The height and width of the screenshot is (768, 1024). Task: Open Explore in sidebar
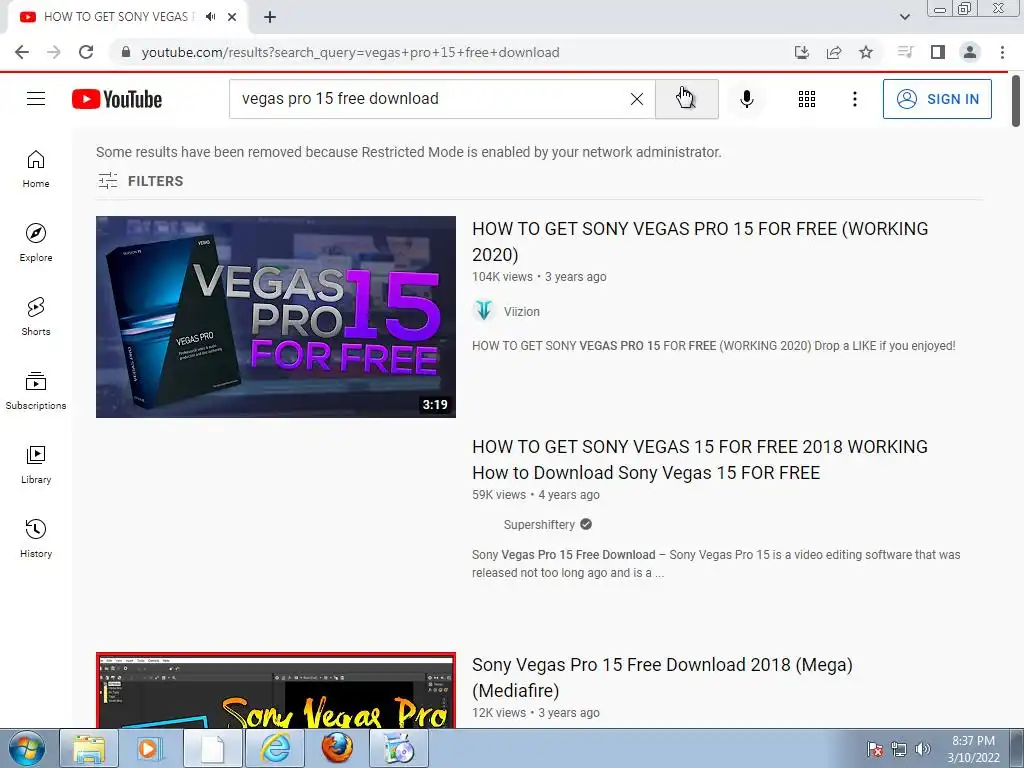tap(36, 243)
